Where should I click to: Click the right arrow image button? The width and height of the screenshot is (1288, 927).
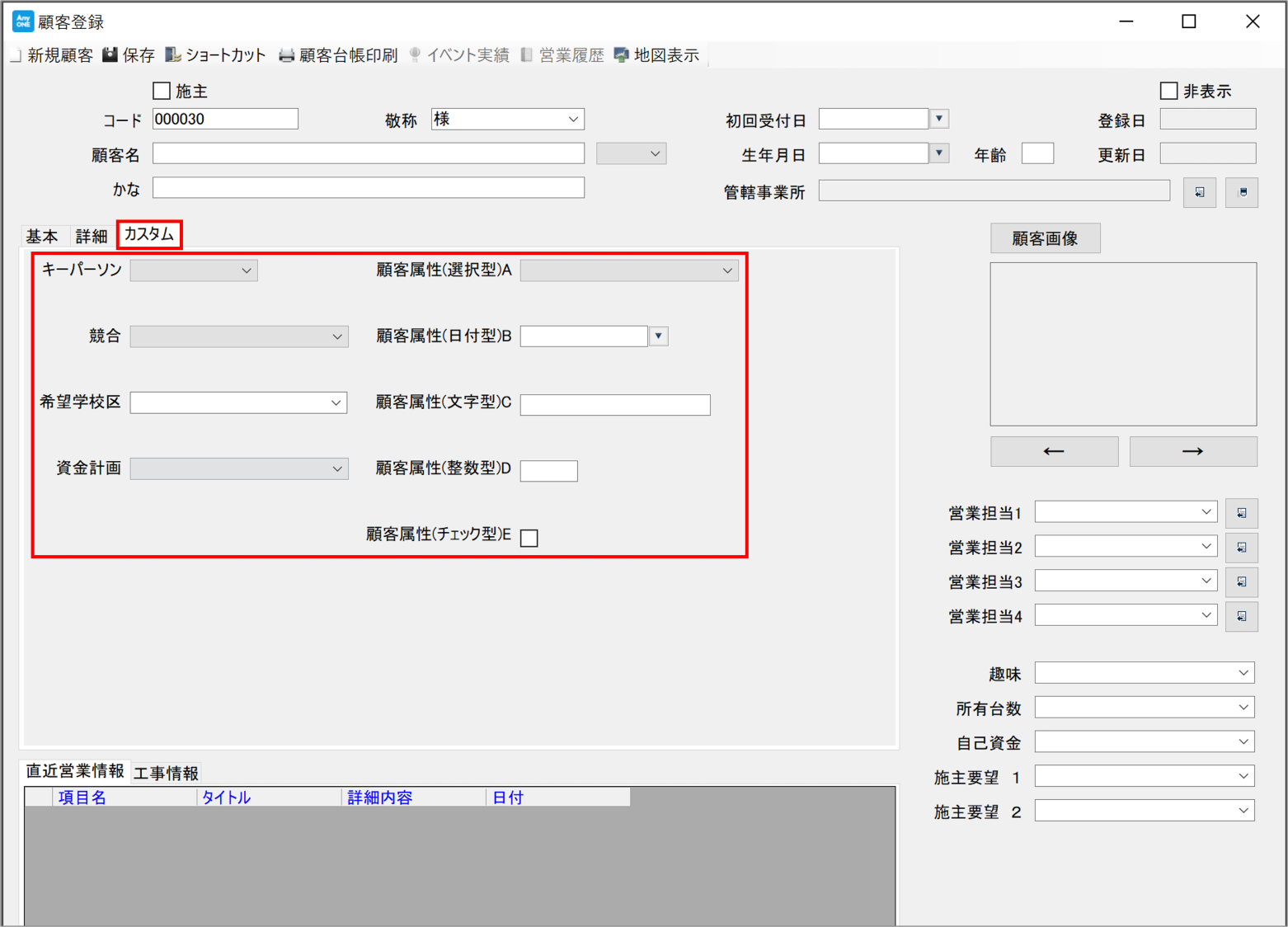(x=1193, y=451)
